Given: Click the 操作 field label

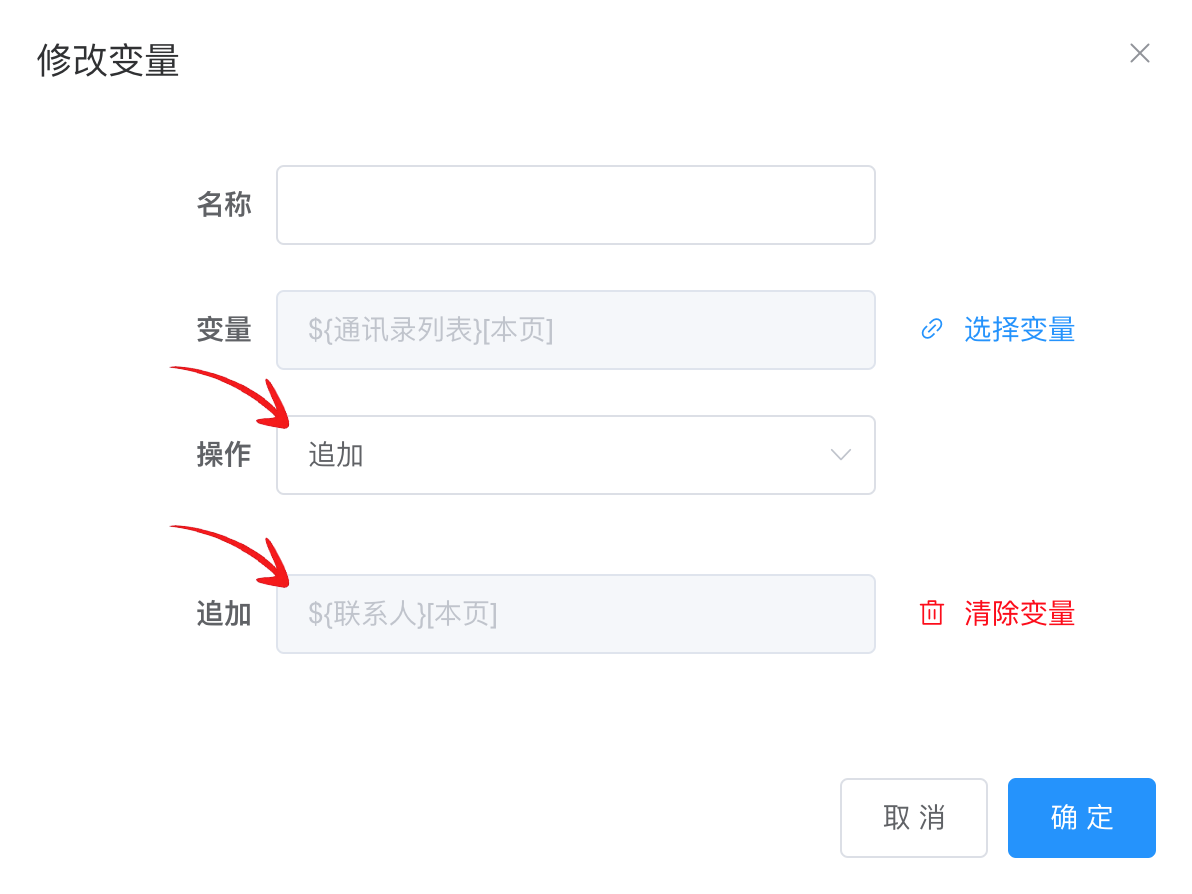Looking at the screenshot, I should tap(224, 454).
